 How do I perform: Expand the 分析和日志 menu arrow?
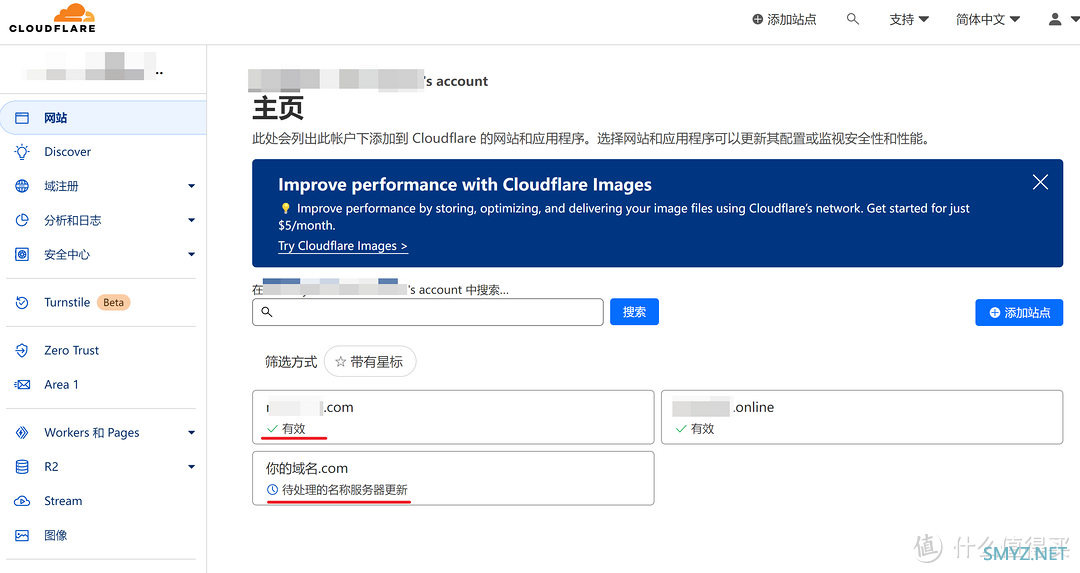[191, 220]
